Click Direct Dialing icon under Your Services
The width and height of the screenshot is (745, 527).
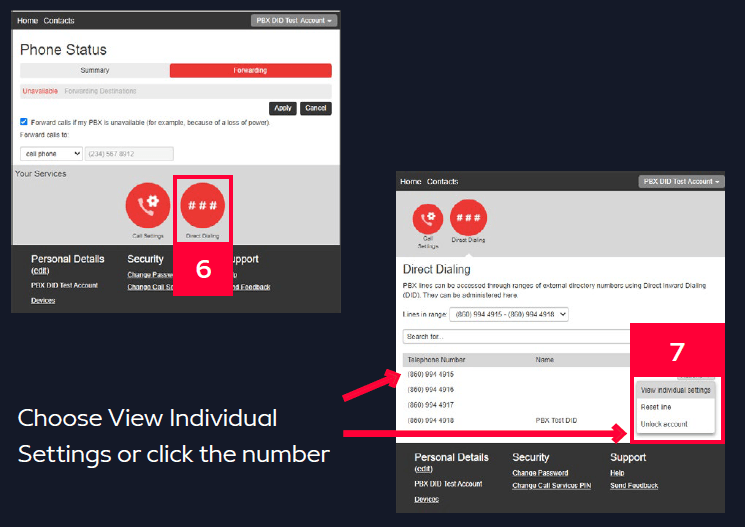(203, 206)
